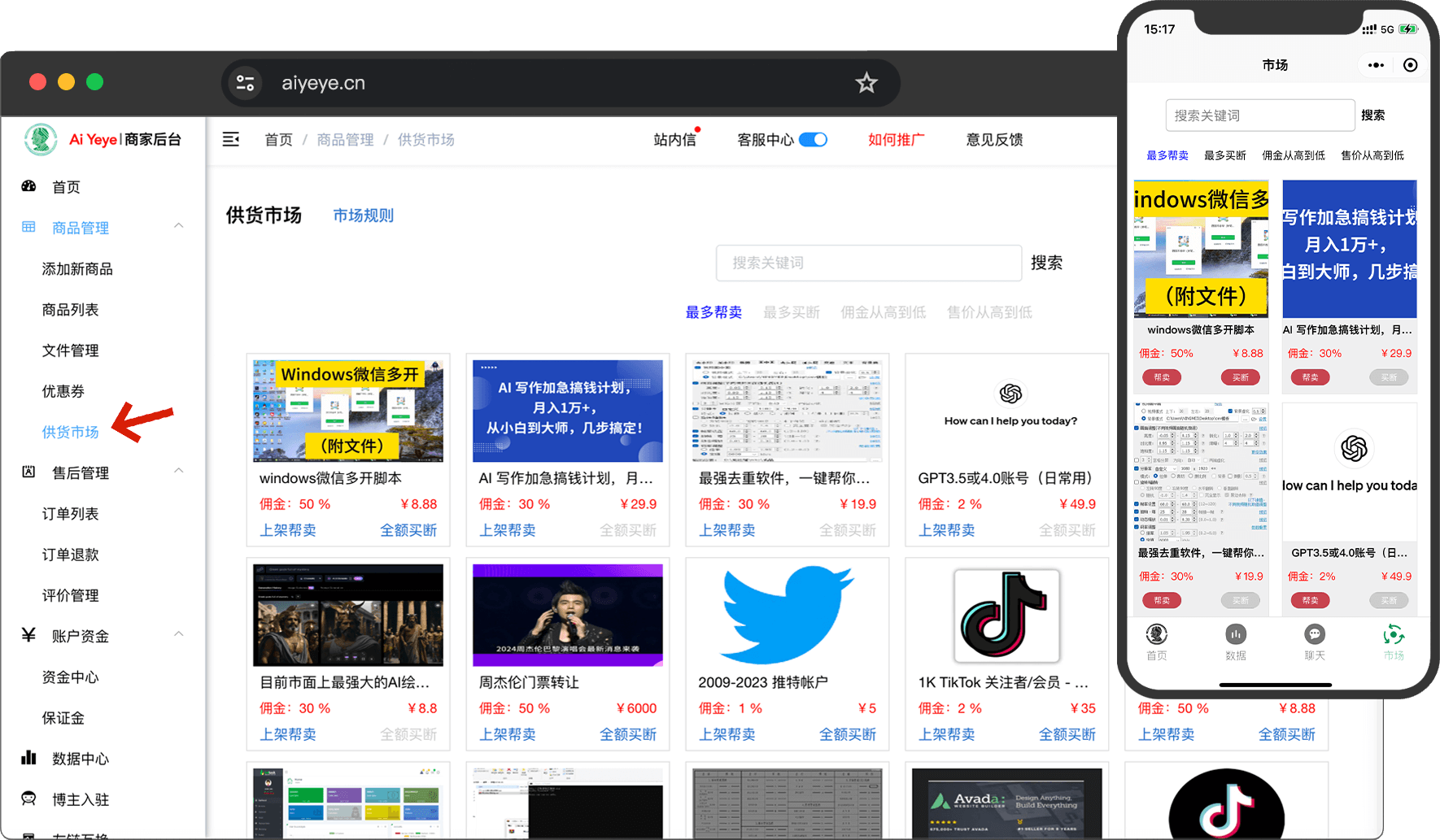Click 上架帮卖 on 周杰伦门票转让 card
The width and height of the screenshot is (1440, 840).
click(507, 734)
